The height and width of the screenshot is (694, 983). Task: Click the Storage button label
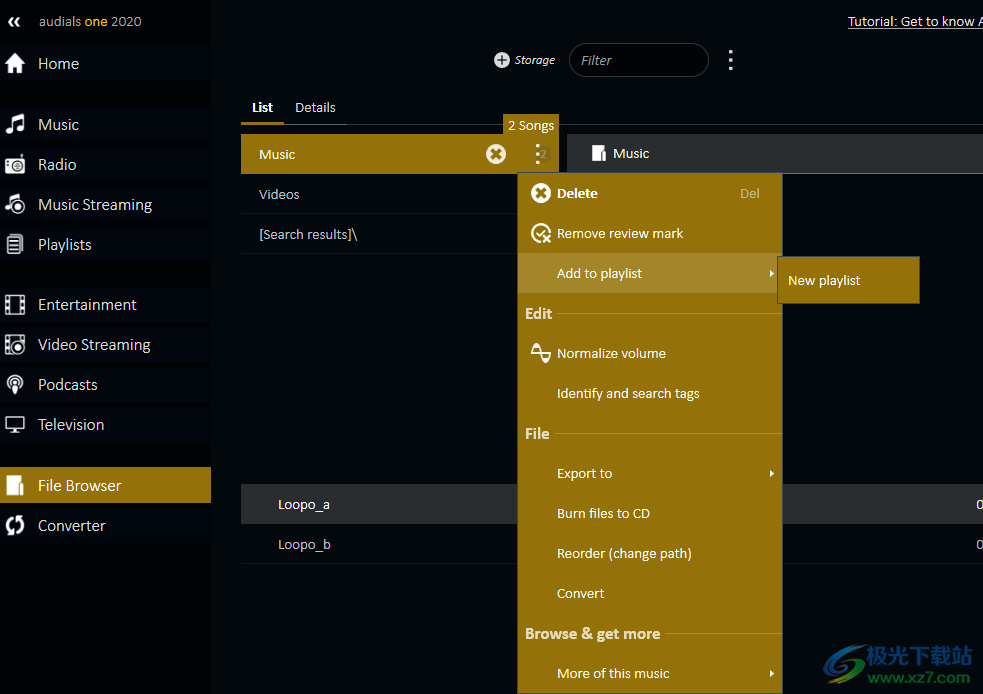534,60
